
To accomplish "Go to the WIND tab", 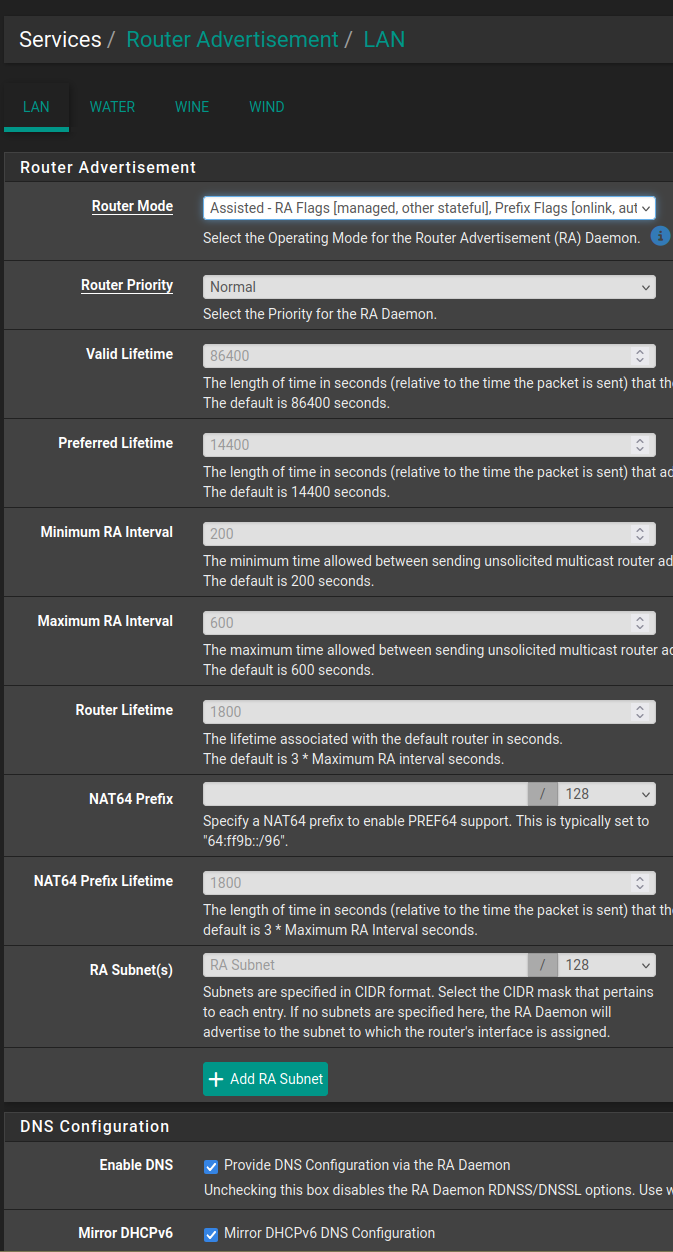I will [267, 107].
